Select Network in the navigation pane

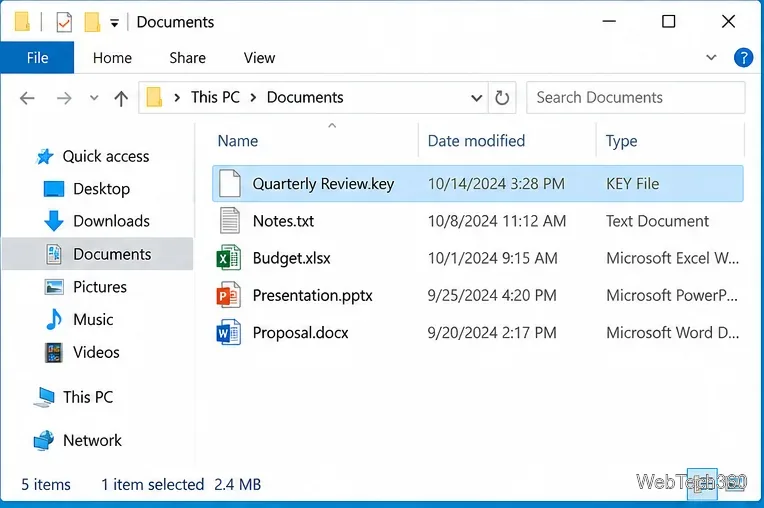(92, 440)
